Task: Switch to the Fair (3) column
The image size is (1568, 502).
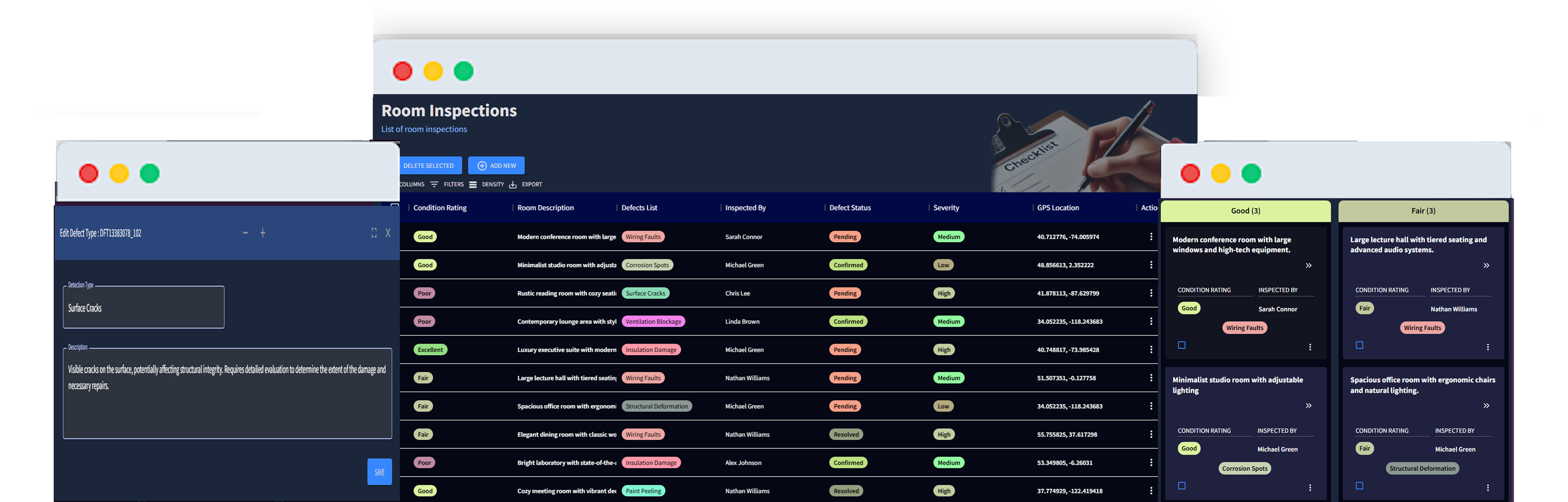Action: (1423, 210)
